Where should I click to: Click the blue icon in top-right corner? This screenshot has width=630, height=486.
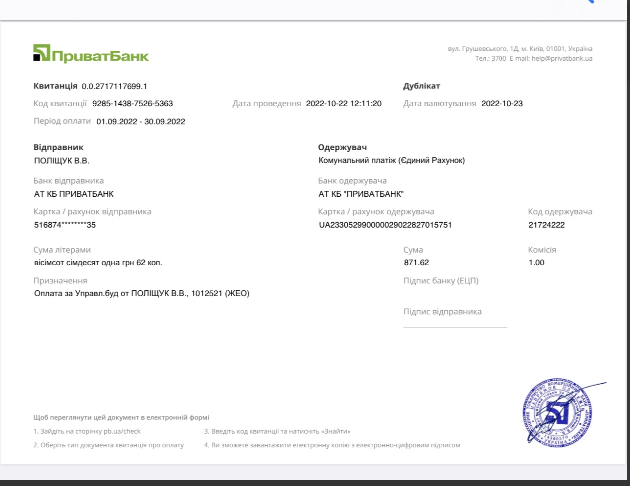(x=589, y=3)
